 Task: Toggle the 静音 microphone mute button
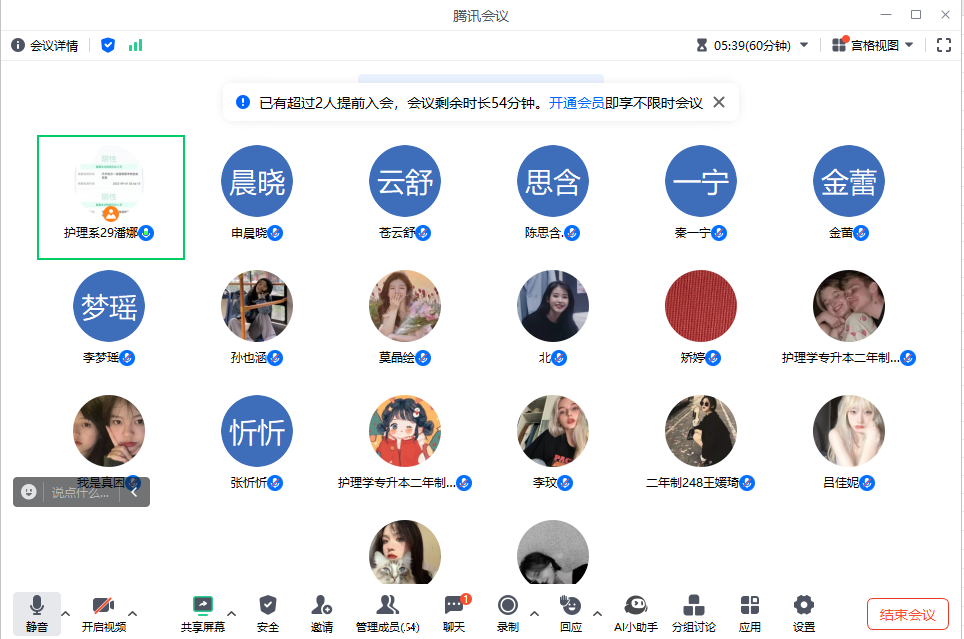pos(36,611)
